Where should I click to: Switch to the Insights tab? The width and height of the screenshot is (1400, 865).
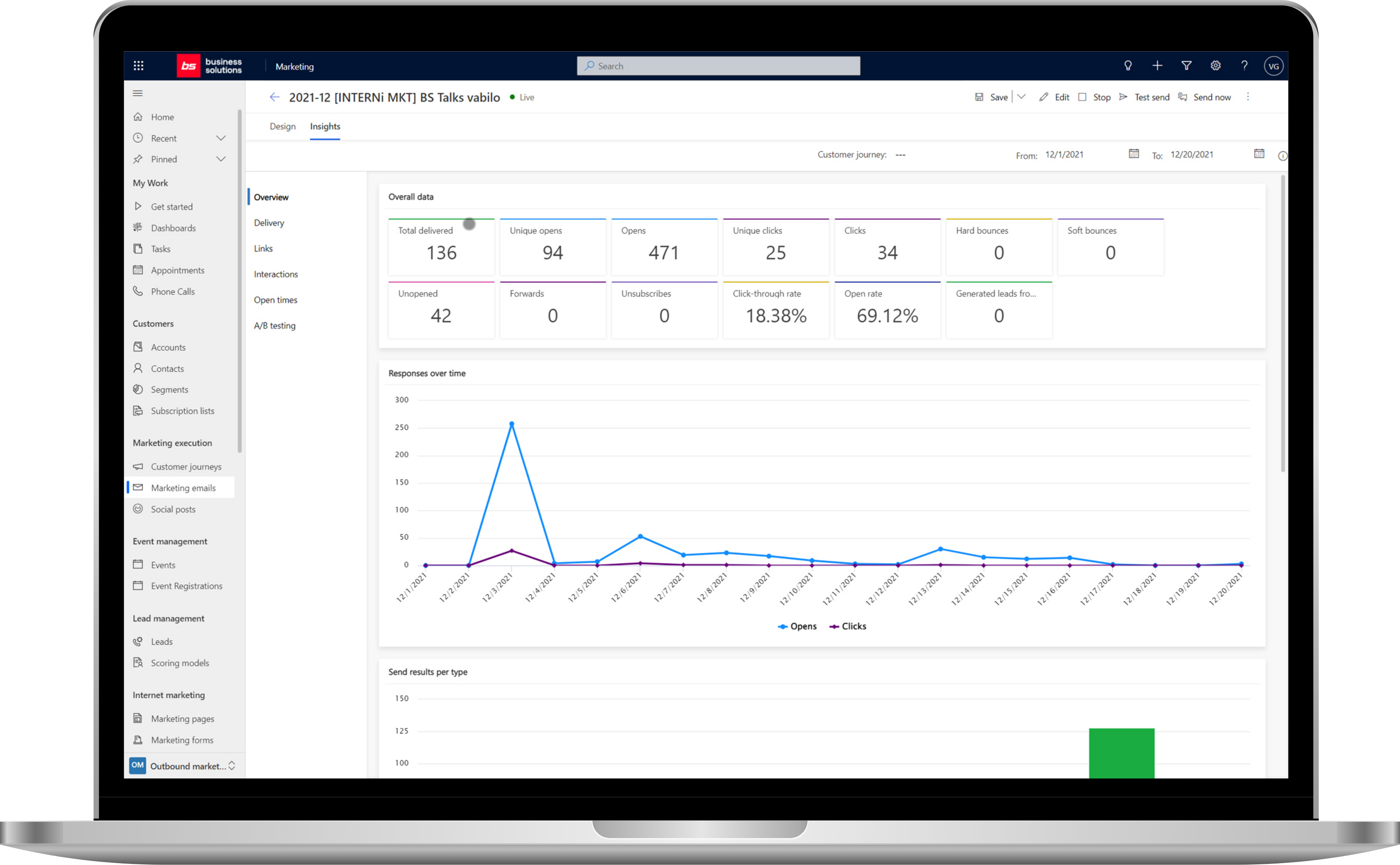(325, 126)
